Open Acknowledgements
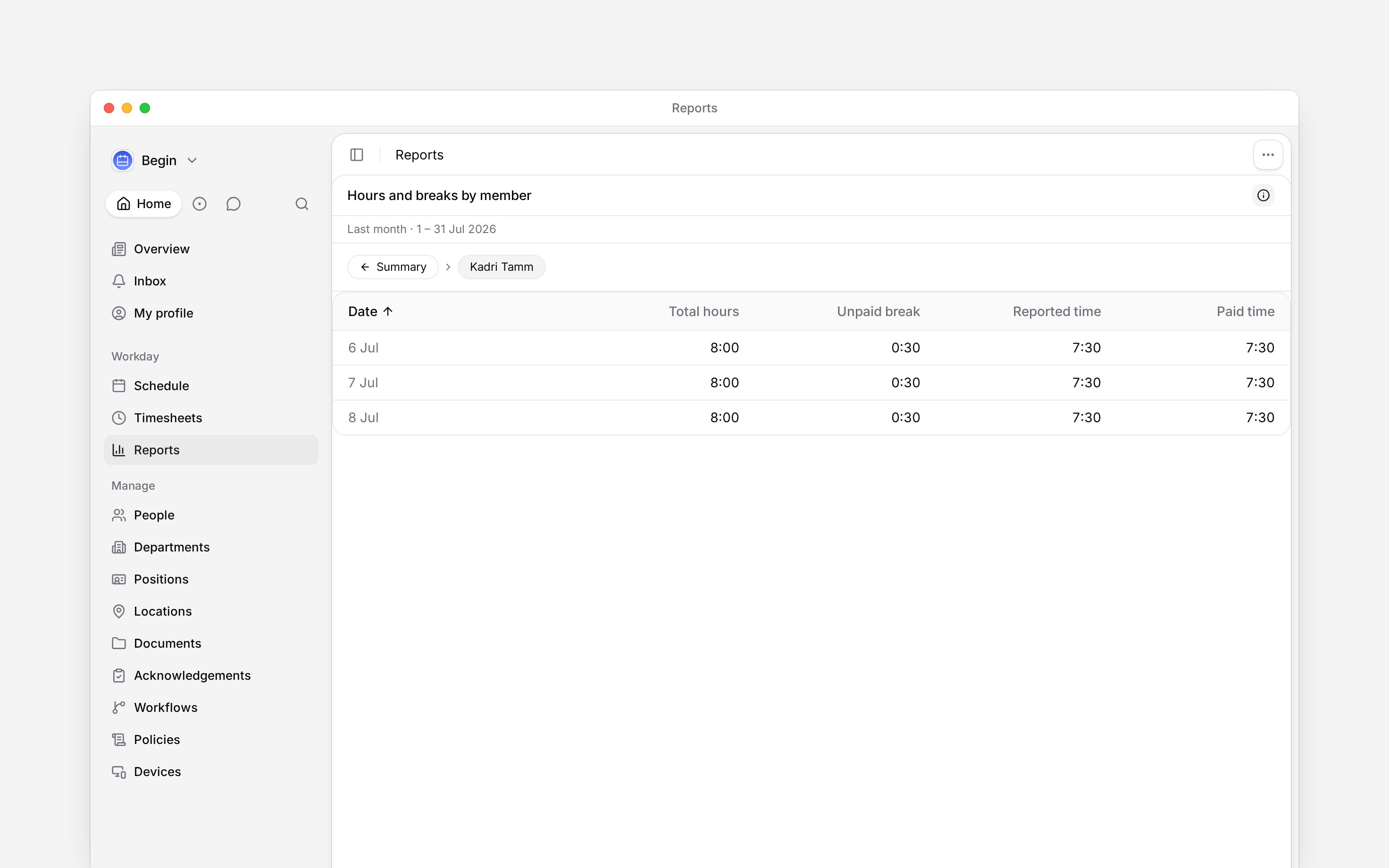 [211, 676]
